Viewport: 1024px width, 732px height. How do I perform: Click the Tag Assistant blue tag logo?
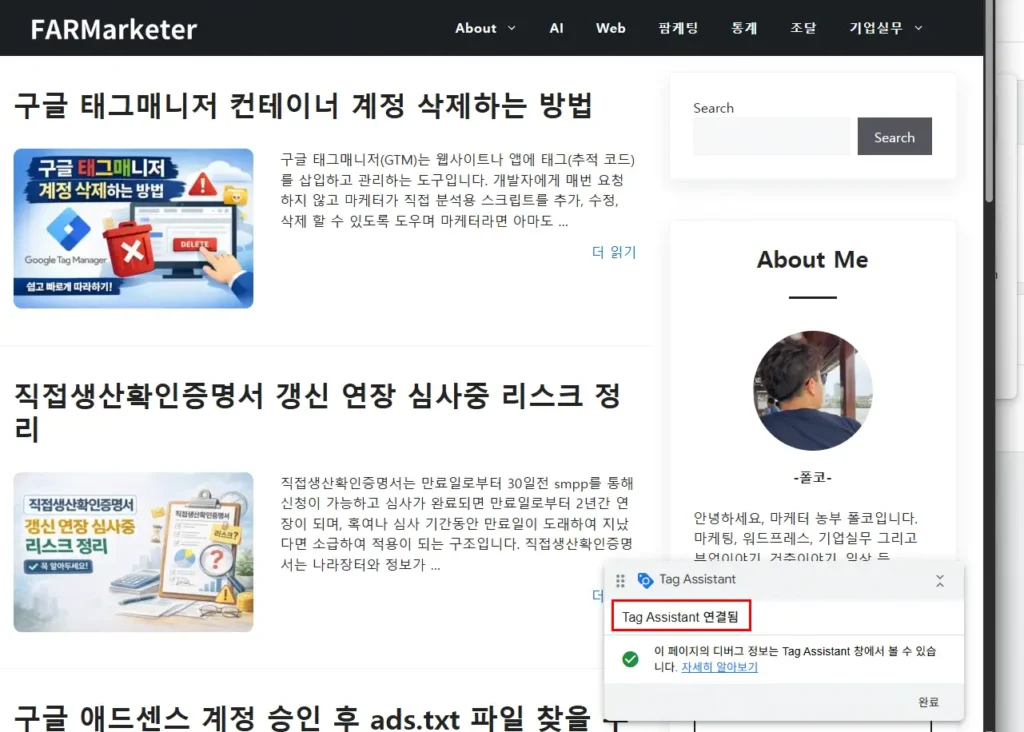pos(645,580)
